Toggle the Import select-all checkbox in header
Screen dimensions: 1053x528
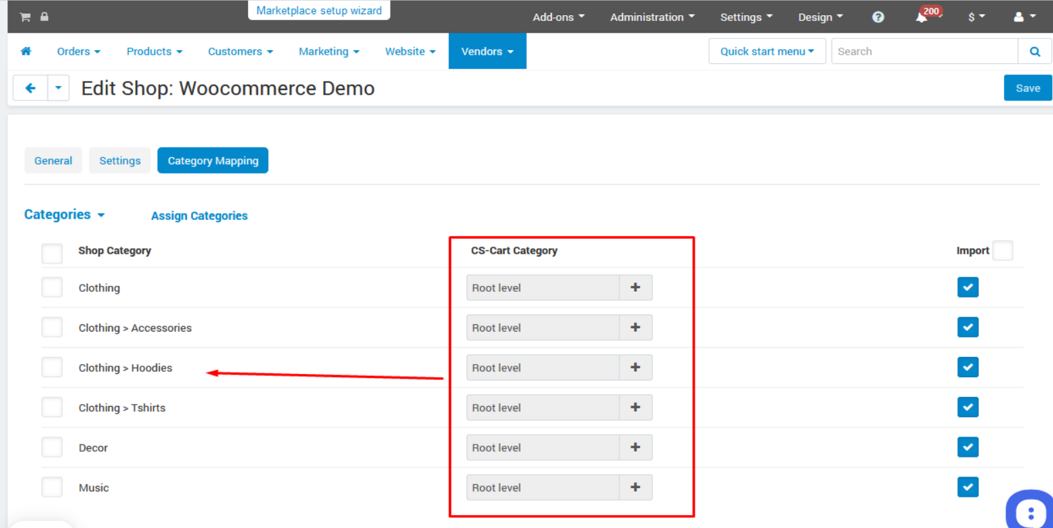[x=1003, y=251]
